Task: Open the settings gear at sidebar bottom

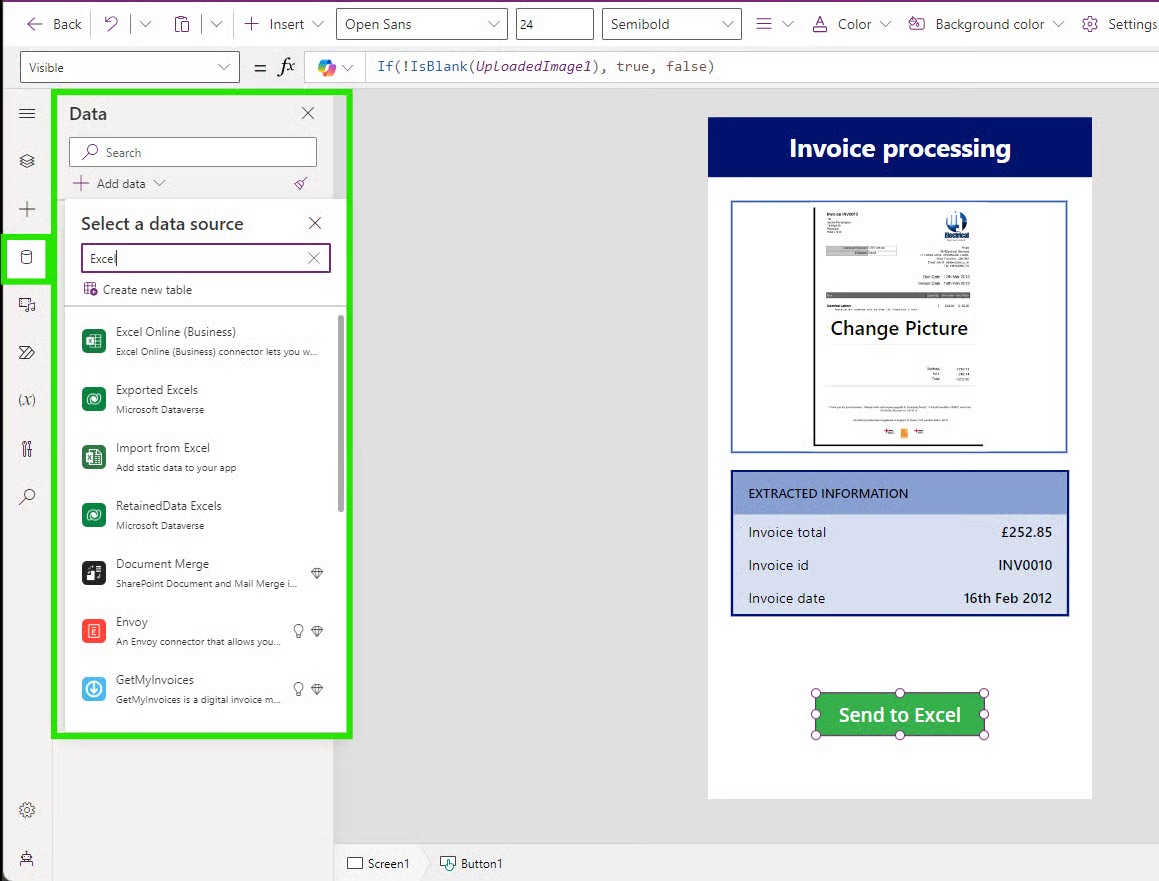Action: click(27, 810)
